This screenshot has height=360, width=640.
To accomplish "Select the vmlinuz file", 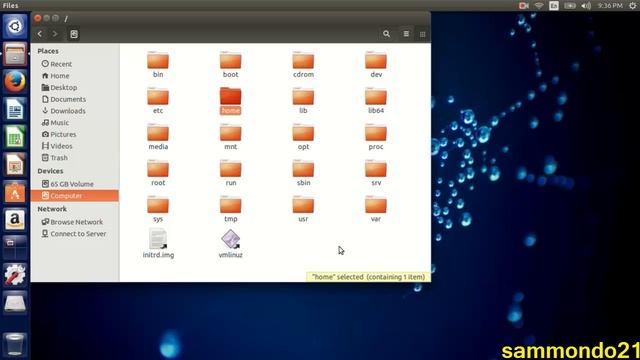I will point(231,244).
